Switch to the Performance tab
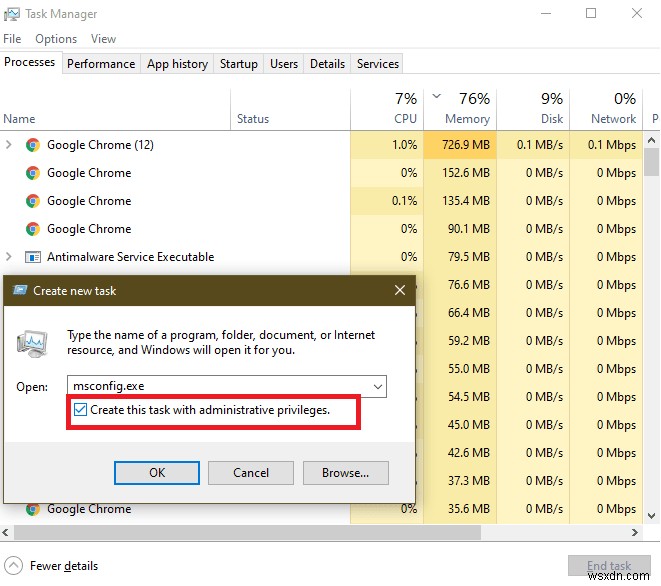This screenshot has width=661, height=586. [x=101, y=64]
